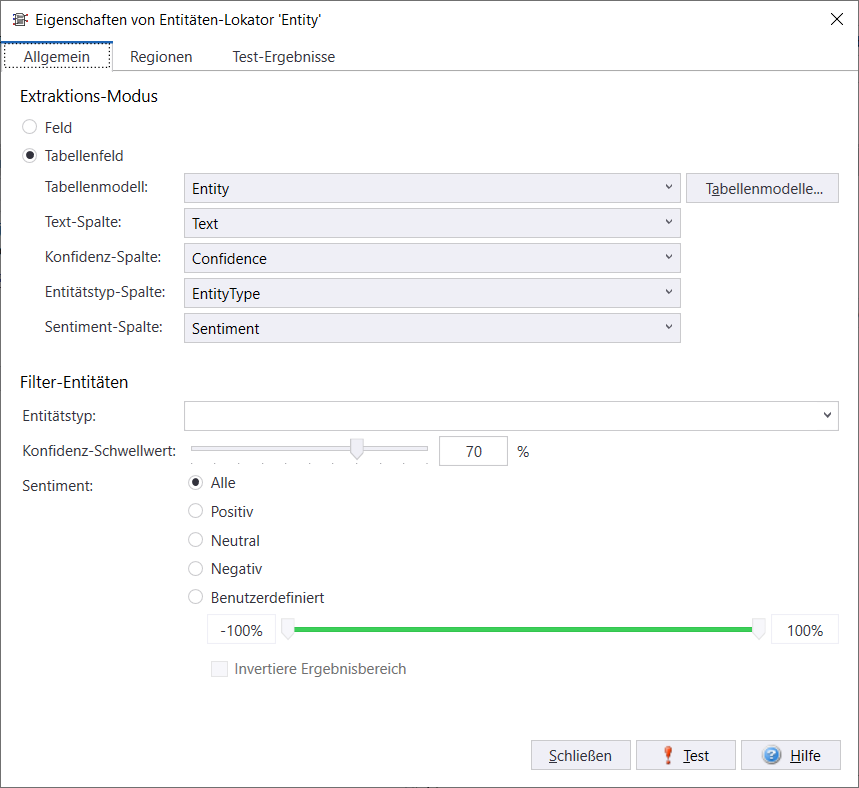The width and height of the screenshot is (859, 788).
Task: Expand the Text-Spalte dropdown
Action: coord(432,223)
